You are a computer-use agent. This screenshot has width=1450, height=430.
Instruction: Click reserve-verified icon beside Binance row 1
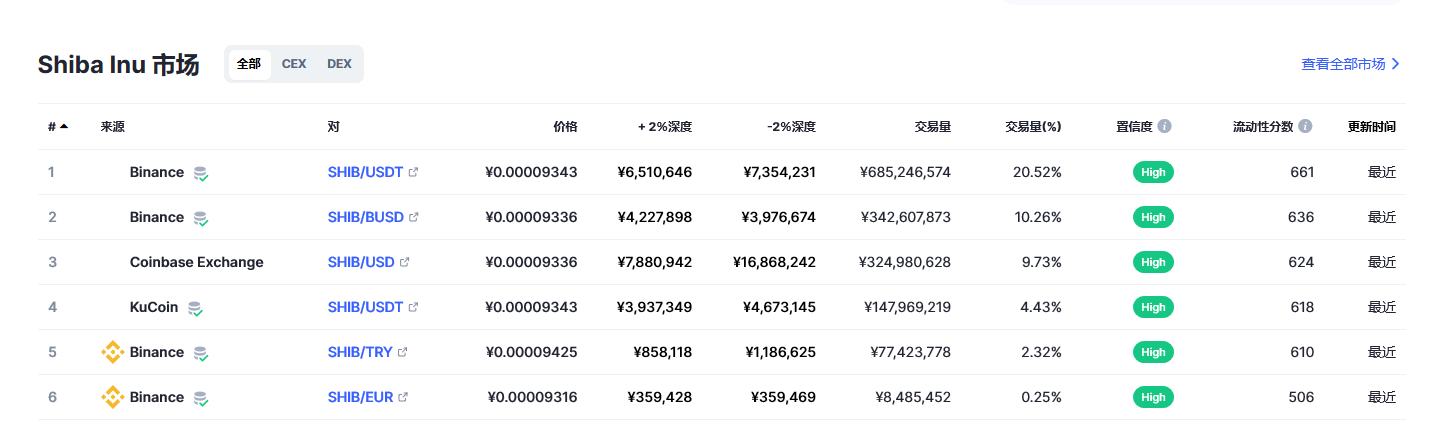point(200,173)
